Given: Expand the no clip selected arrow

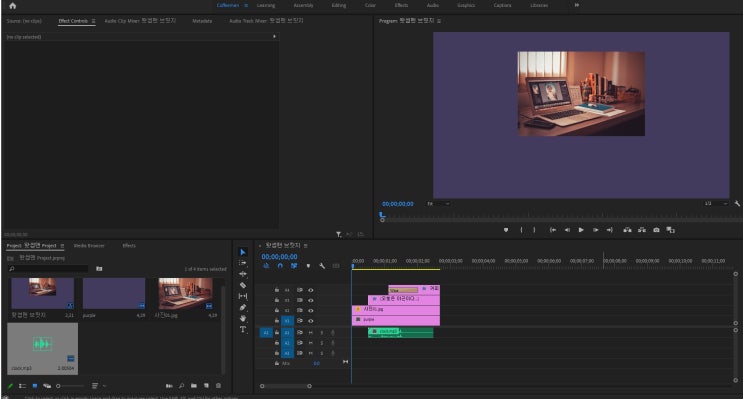Looking at the screenshot, I should pyautogui.click(x=274, y=36).
